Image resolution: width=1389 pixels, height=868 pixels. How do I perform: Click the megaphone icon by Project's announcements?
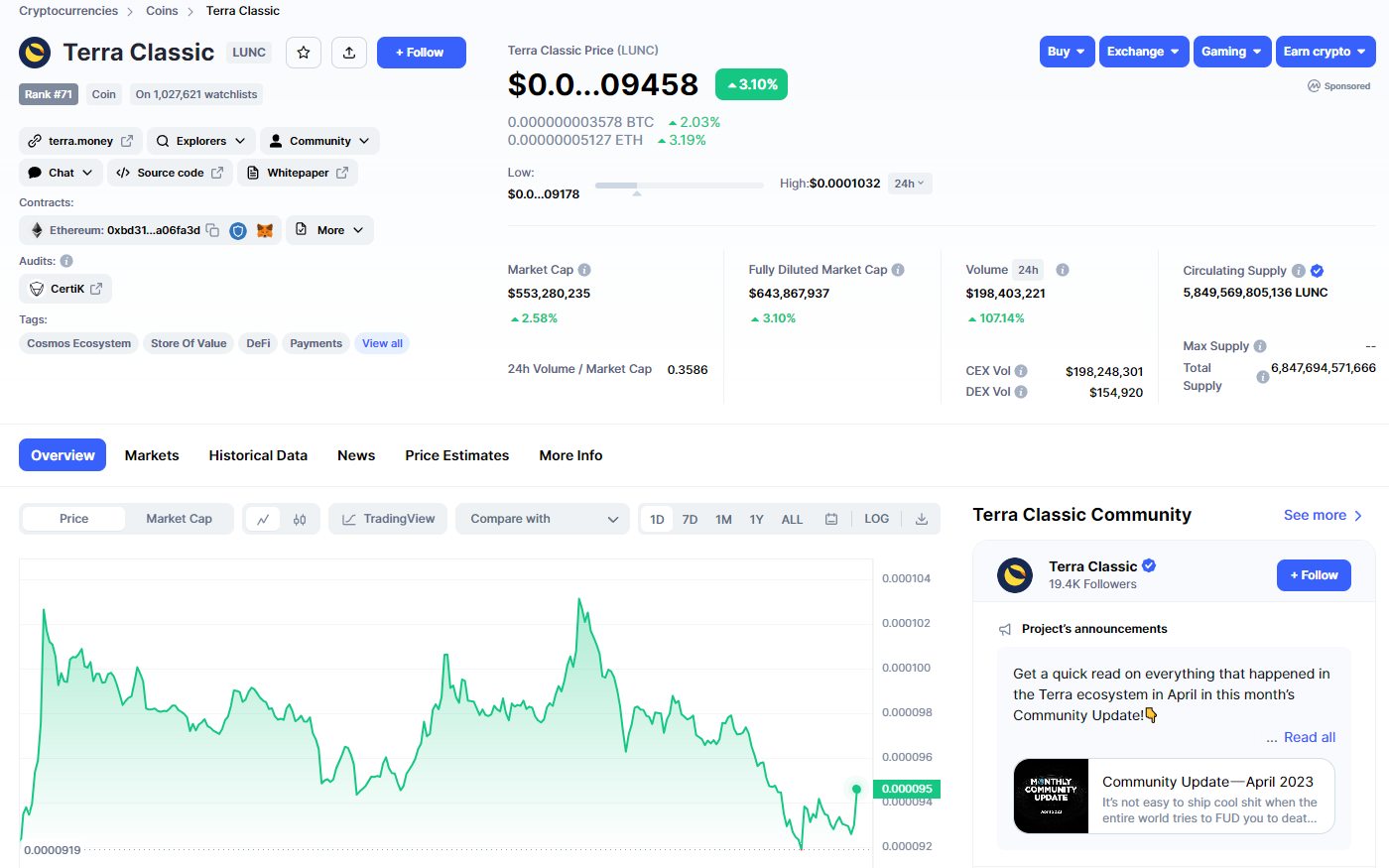[x=1005, y=629]
